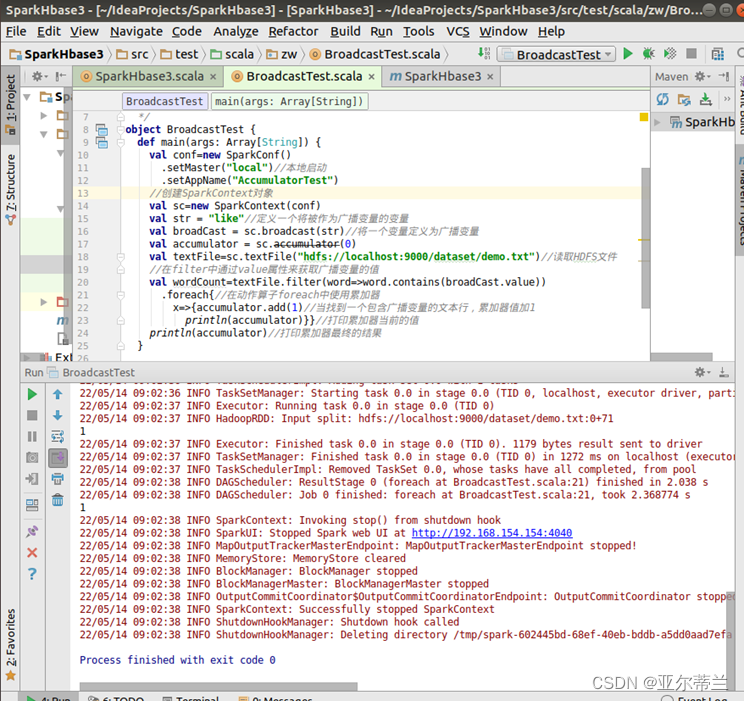744x701 pixels.
Task: Collapse the project tool window icon
Action: pos(61,76)
